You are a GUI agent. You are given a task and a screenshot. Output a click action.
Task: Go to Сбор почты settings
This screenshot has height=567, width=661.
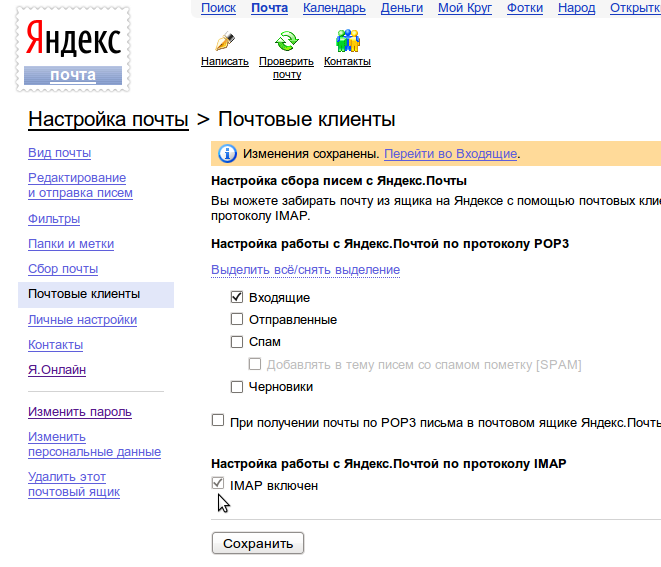pyautogui.click(x=63, y=269)
